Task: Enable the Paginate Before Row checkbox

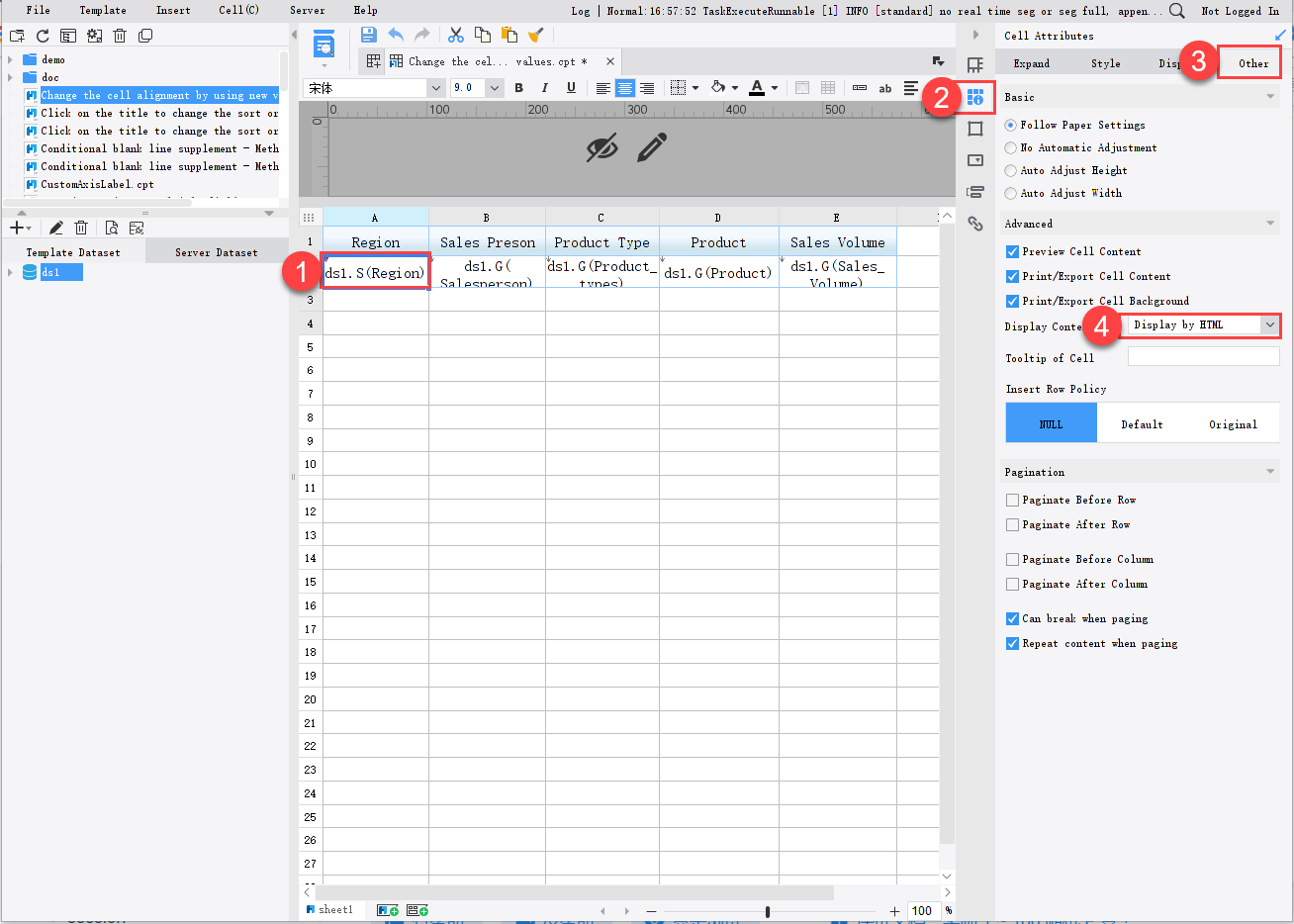Action: 1012,500
